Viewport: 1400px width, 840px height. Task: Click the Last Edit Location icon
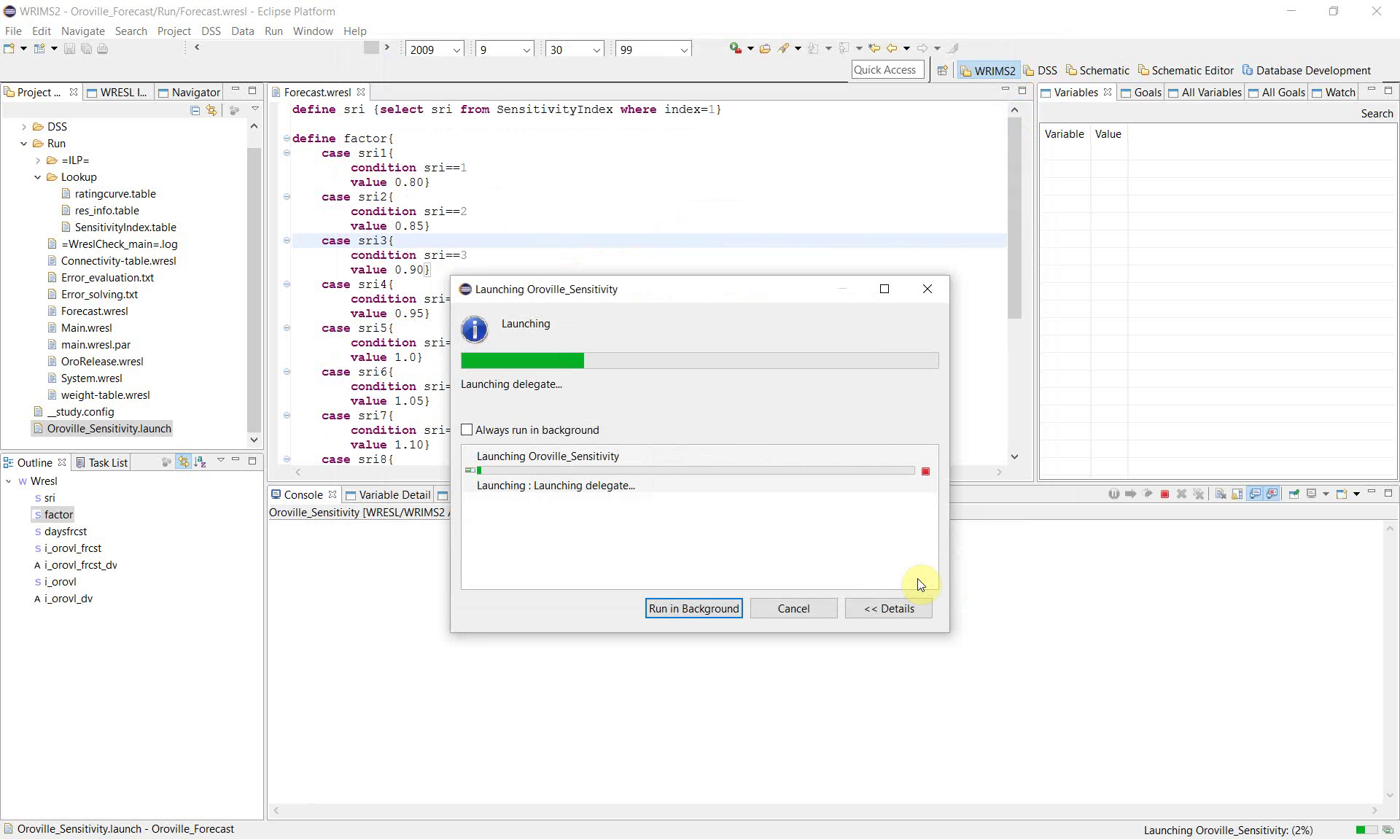[874, 49]
